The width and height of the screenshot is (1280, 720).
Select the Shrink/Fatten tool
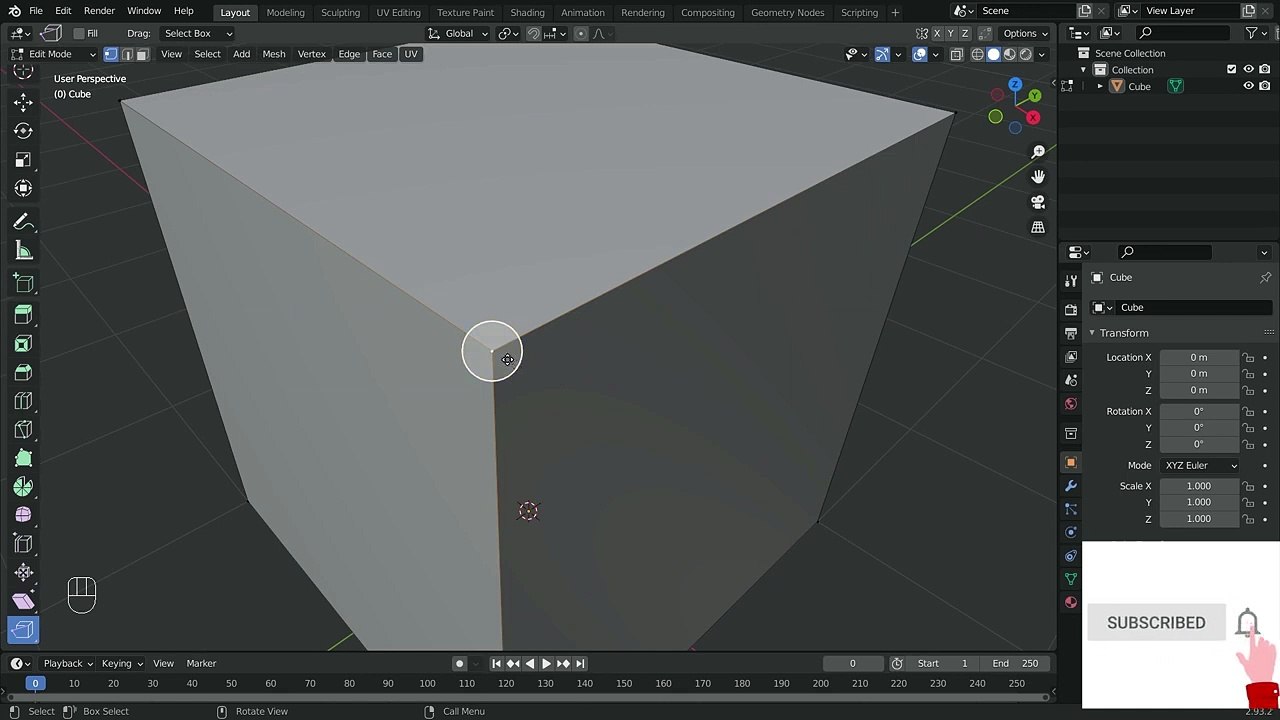tap(23, 572)
